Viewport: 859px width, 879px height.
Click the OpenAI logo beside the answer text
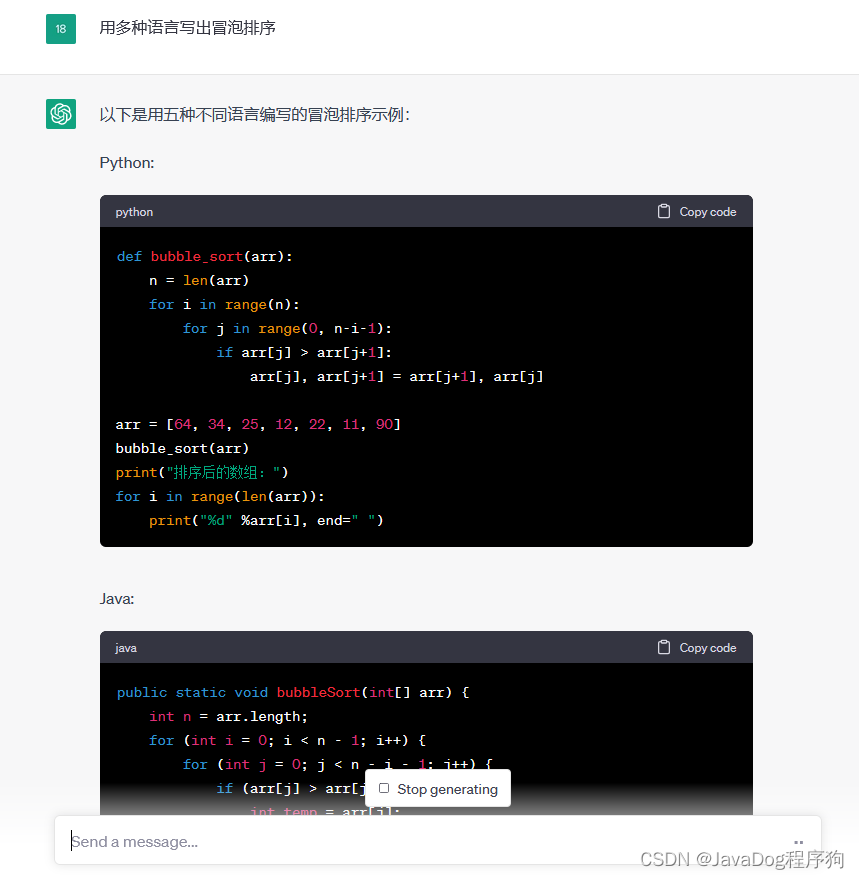[61, 114]
